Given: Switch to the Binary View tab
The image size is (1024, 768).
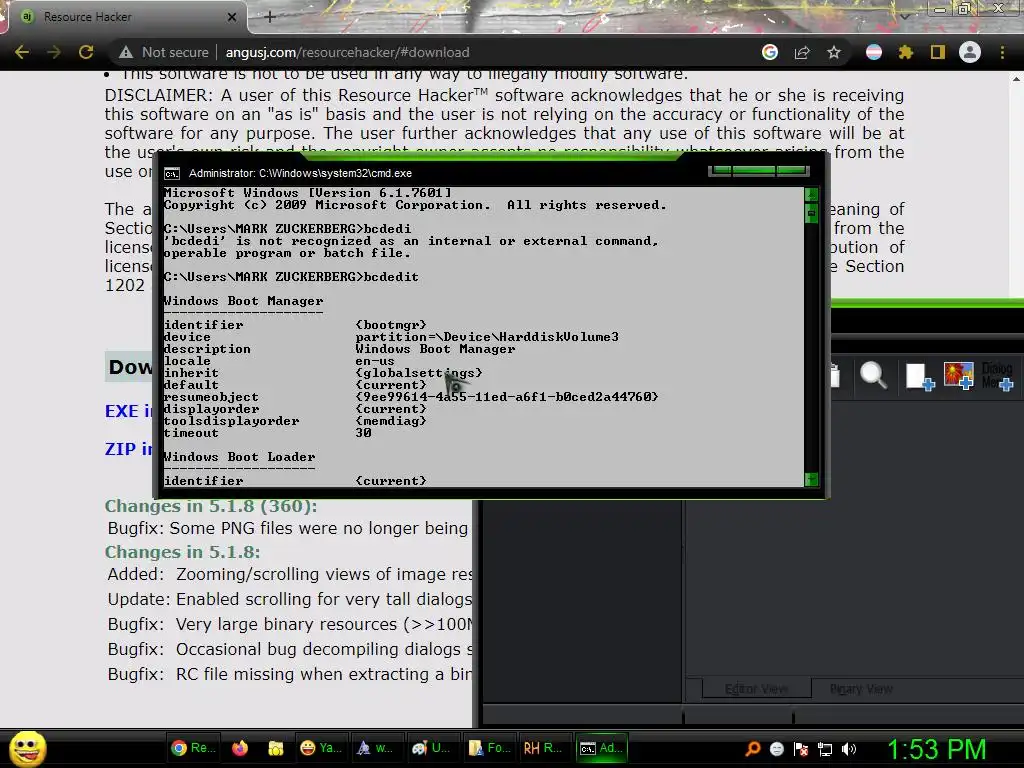Looking at the screenshot, I should [861, 689].
